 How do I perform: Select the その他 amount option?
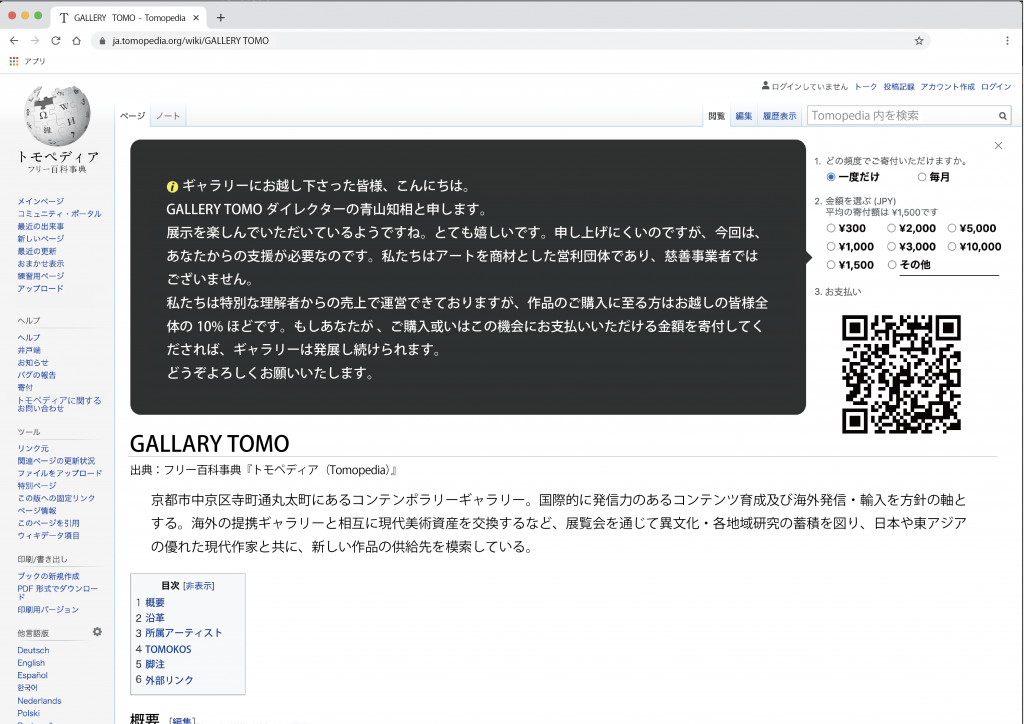coord(891,265)
